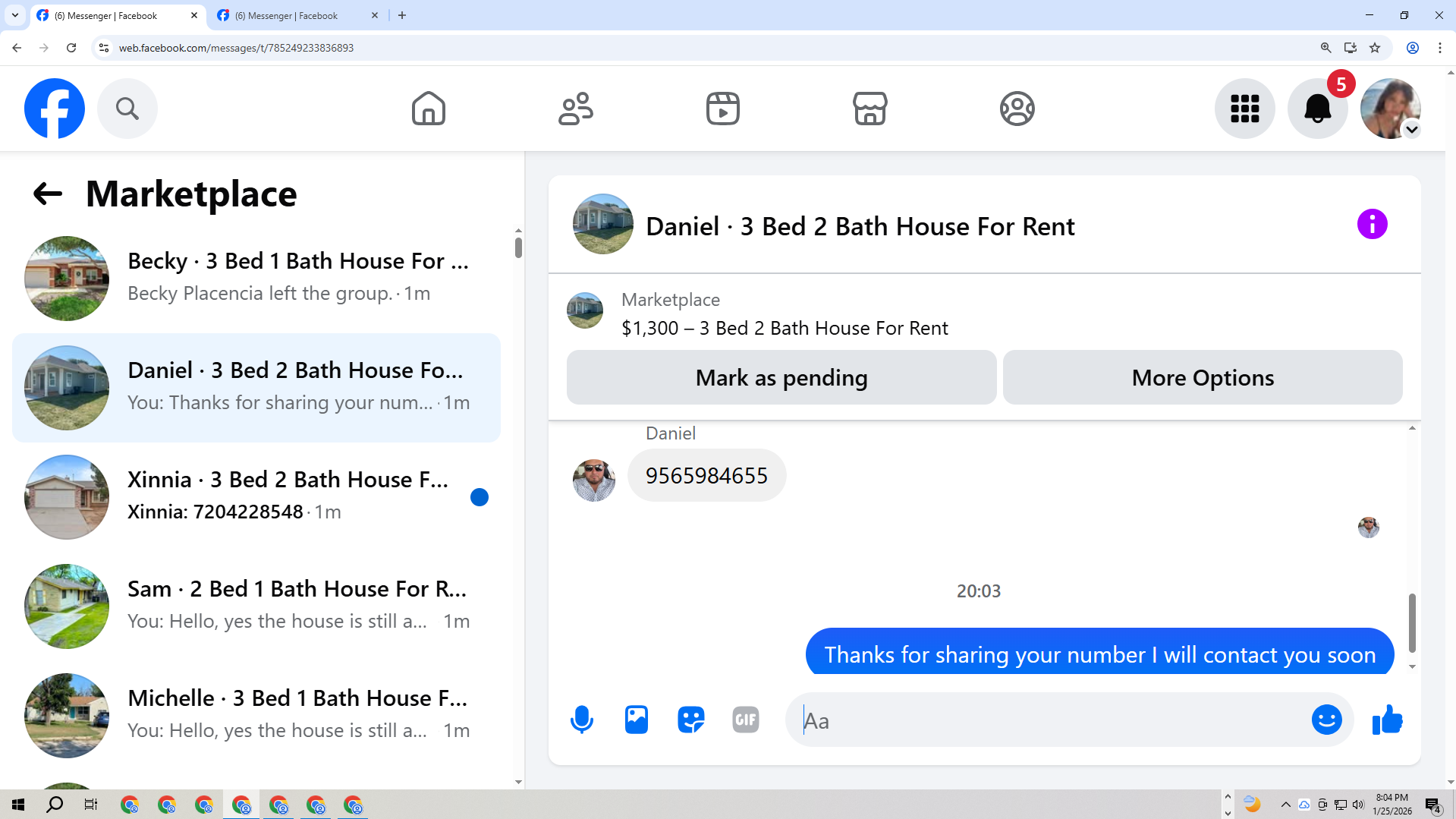Click the back arrow beside Marketplace

click(48, 194)
